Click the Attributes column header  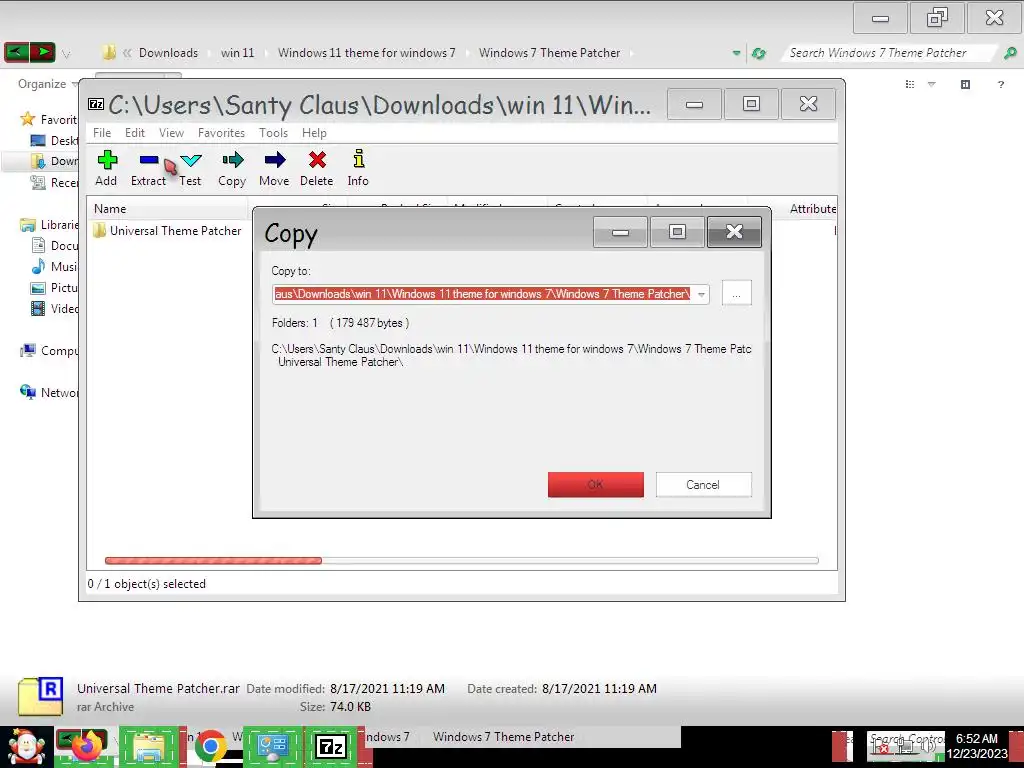812,209
